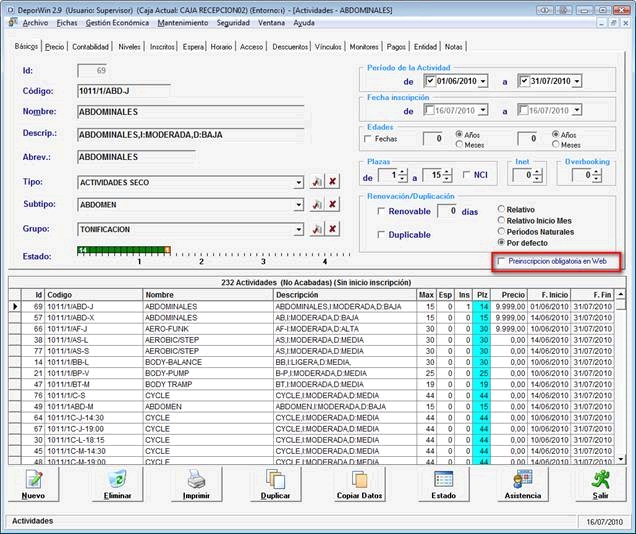Click the green Estado progress bar
Viewport: 636px width, 534px height.
(x=124, y=251)
